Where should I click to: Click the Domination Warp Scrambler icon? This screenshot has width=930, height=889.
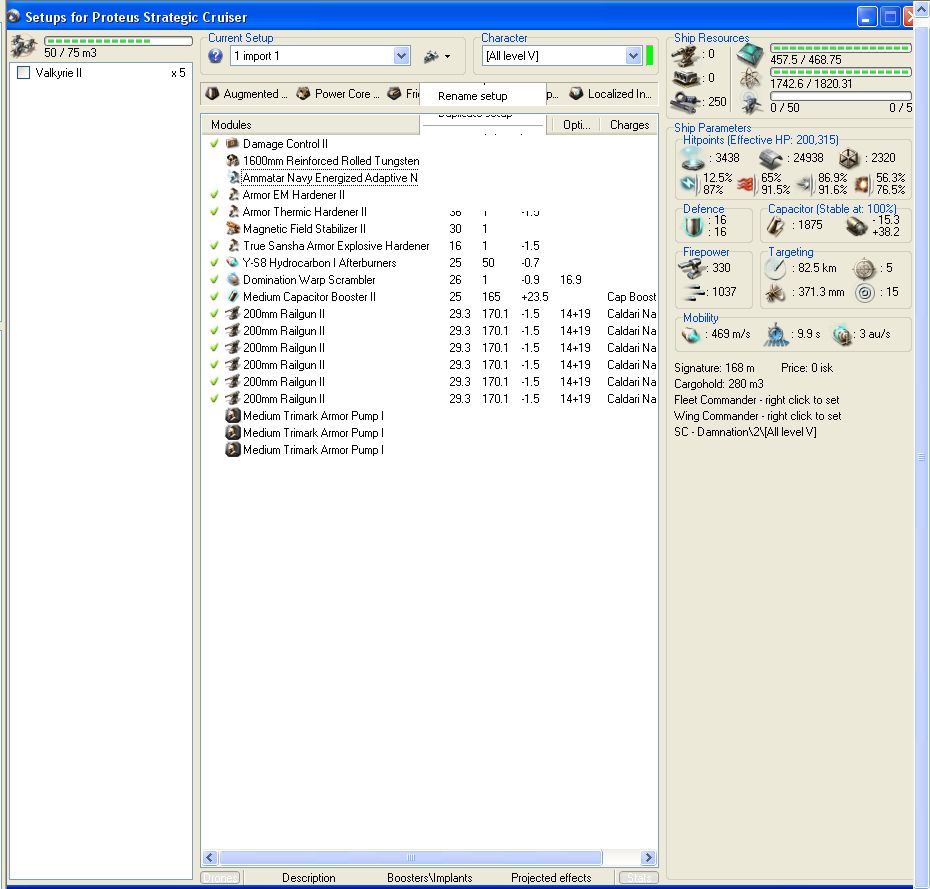click(232, 280)
